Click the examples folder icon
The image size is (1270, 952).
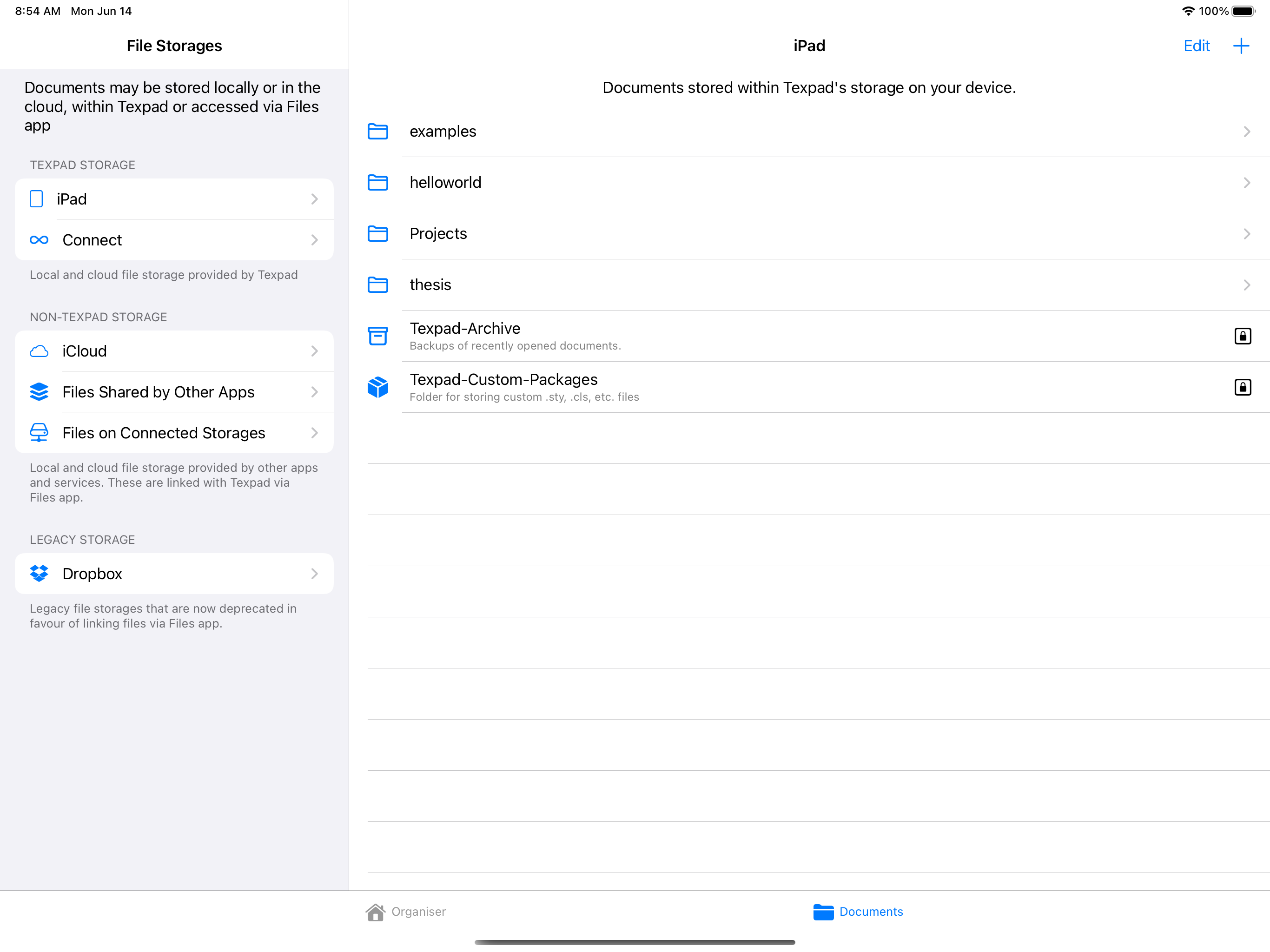(378, 132)
